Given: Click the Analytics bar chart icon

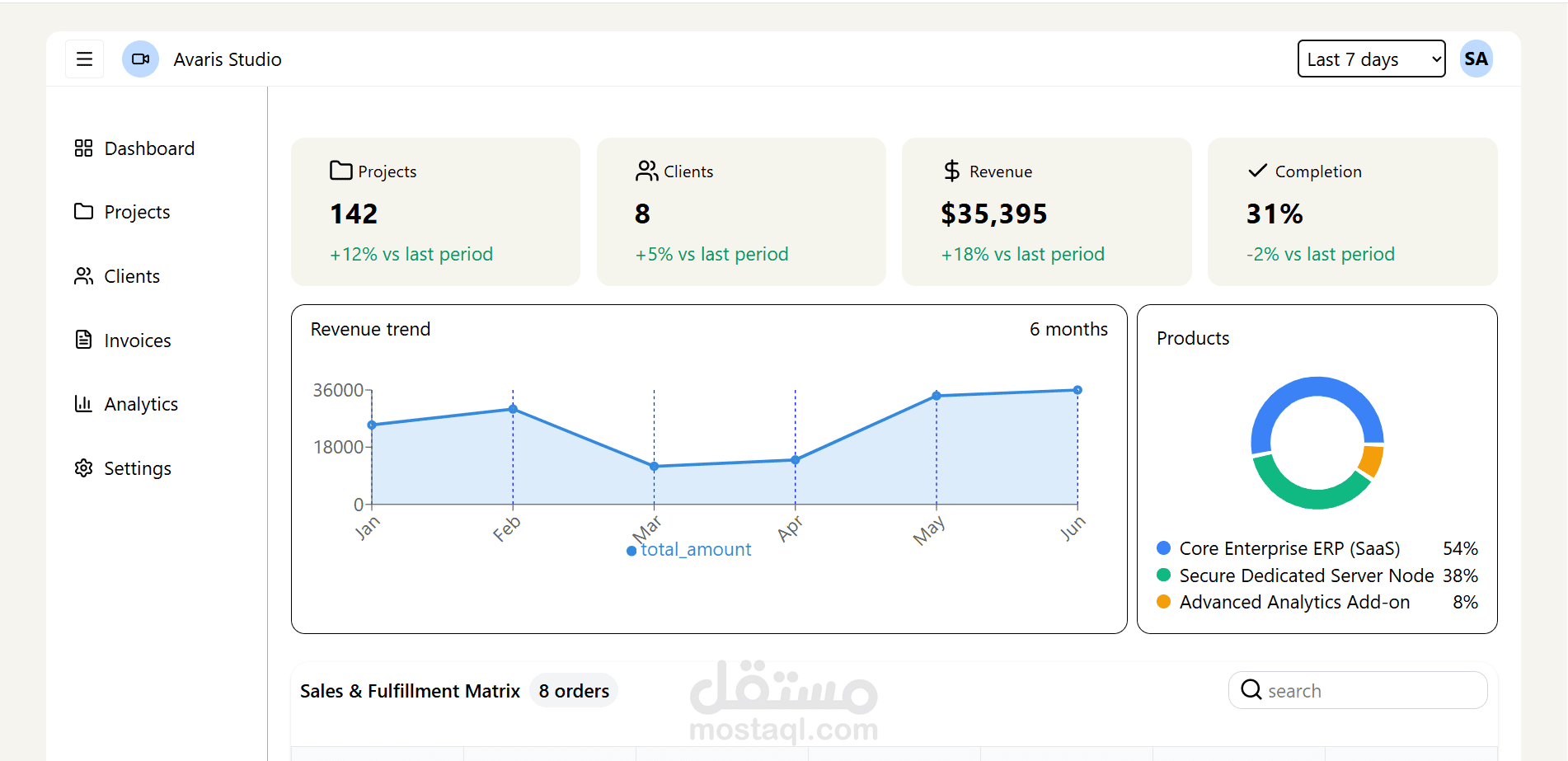Looking at the screenshot, I should tap(83, 404).
